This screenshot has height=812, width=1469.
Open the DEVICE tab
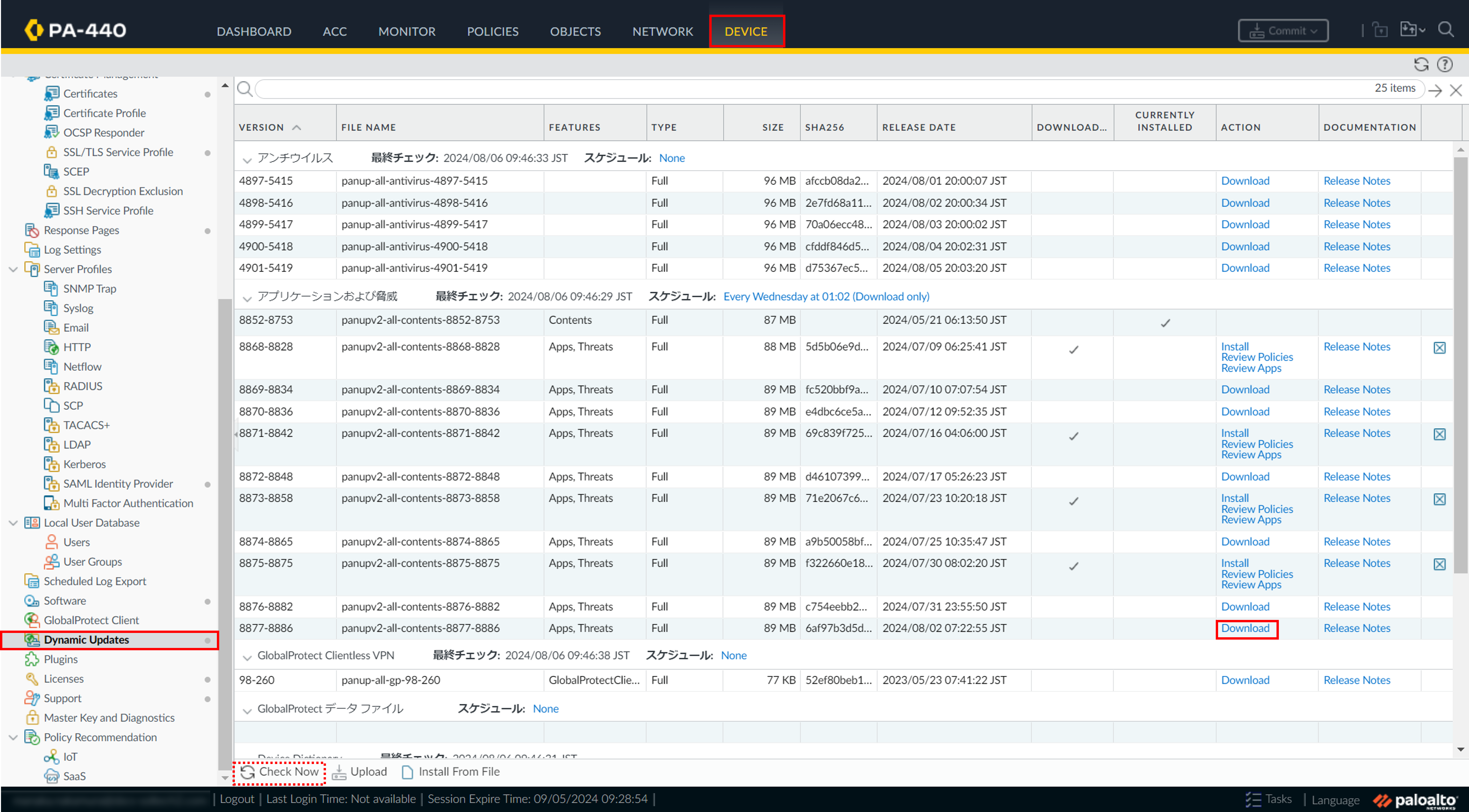tap(746, 31)
